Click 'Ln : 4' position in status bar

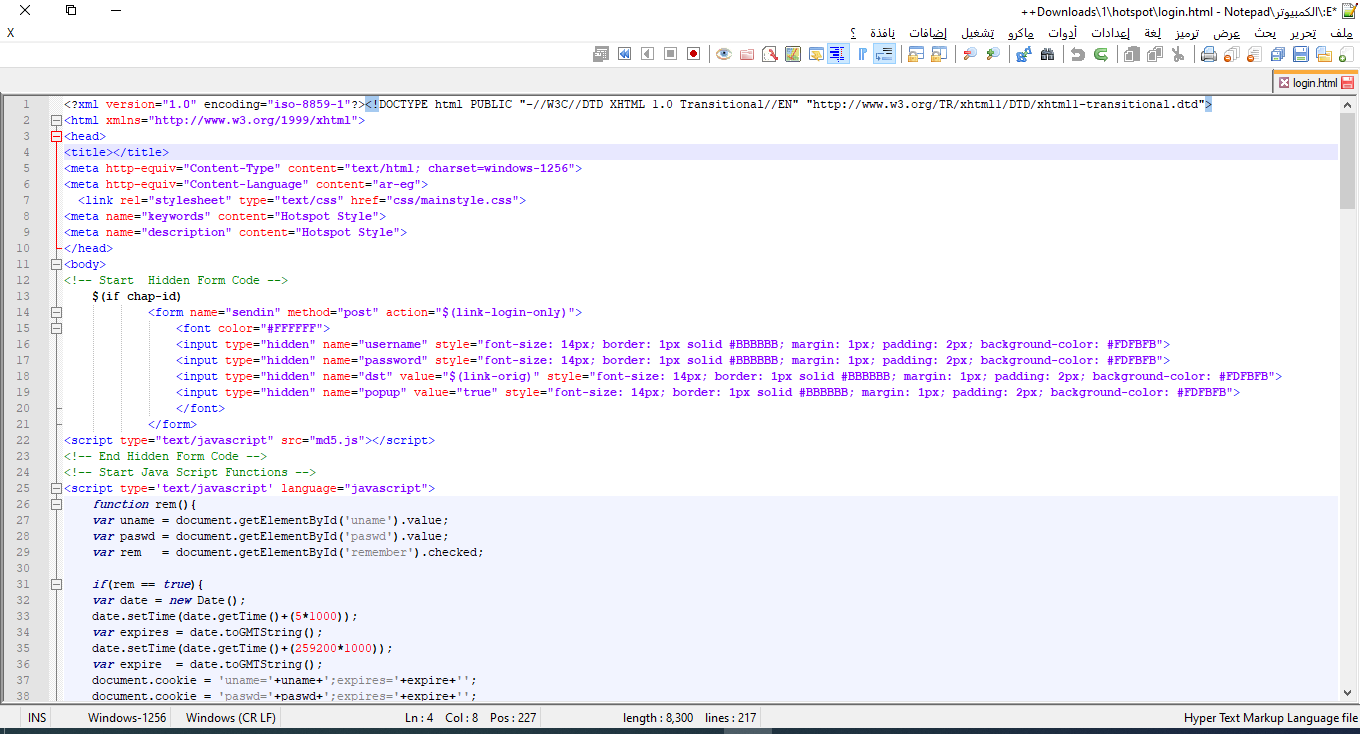pos(419,718)
